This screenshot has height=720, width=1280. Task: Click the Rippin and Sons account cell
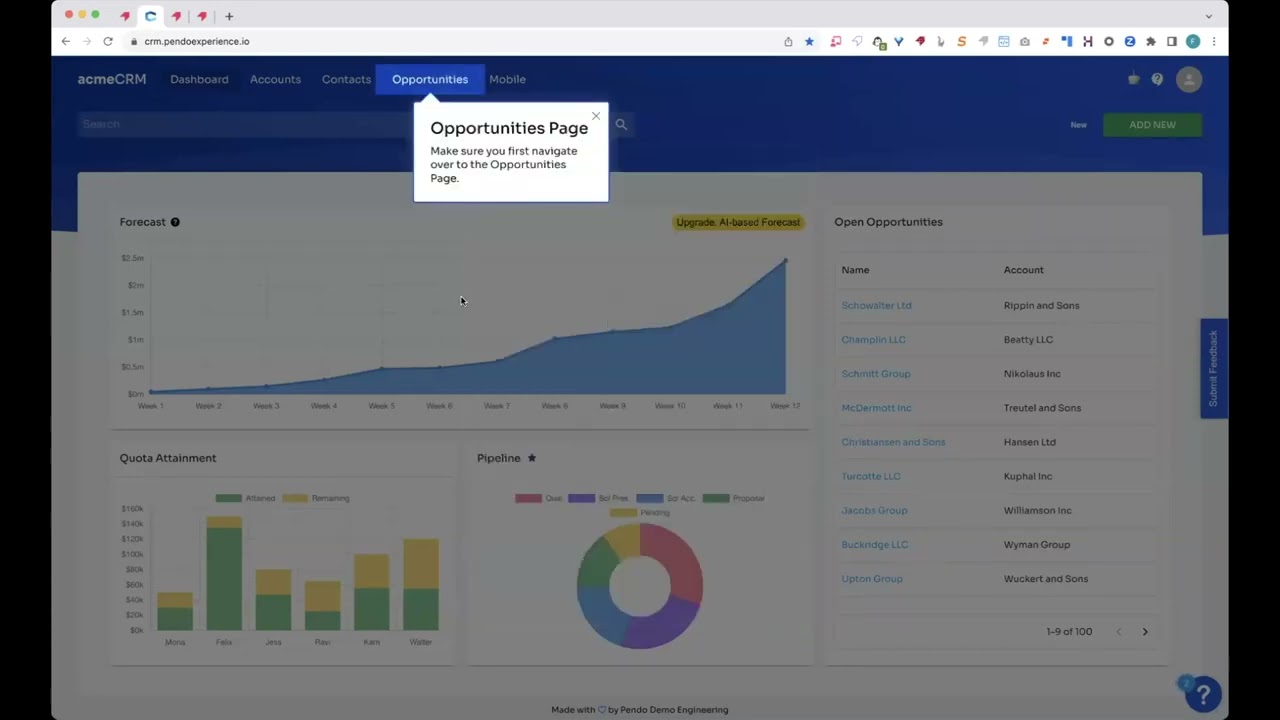click(x=1041, y=305)
